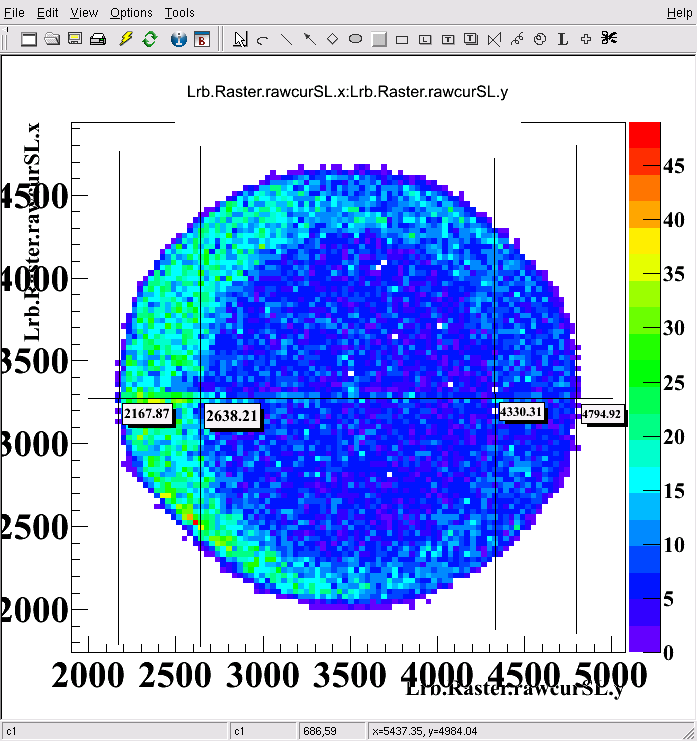Open the File menu
697x741 pixels.
pyautogui.click(x=14, y=13)
